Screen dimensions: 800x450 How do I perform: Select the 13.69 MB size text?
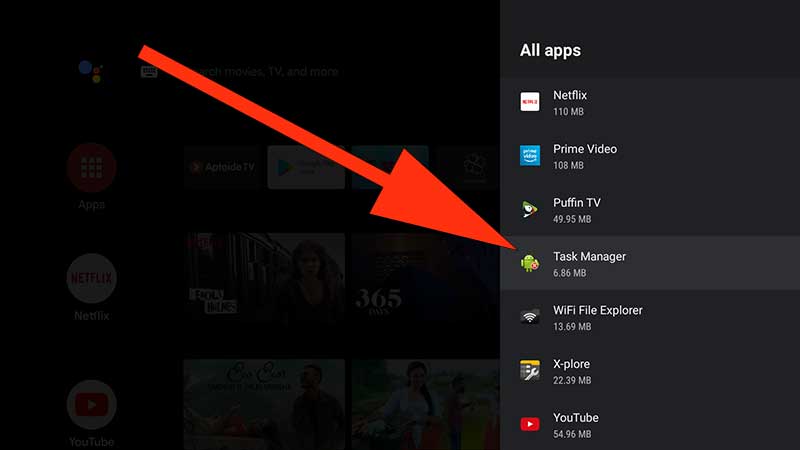pos(572,327)
